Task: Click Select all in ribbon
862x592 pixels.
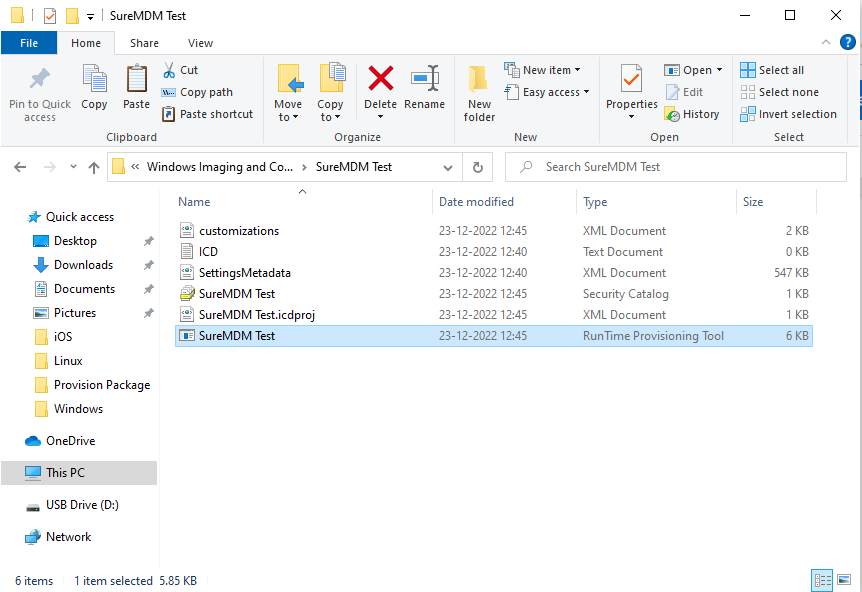Action: (x=772, y=70)
